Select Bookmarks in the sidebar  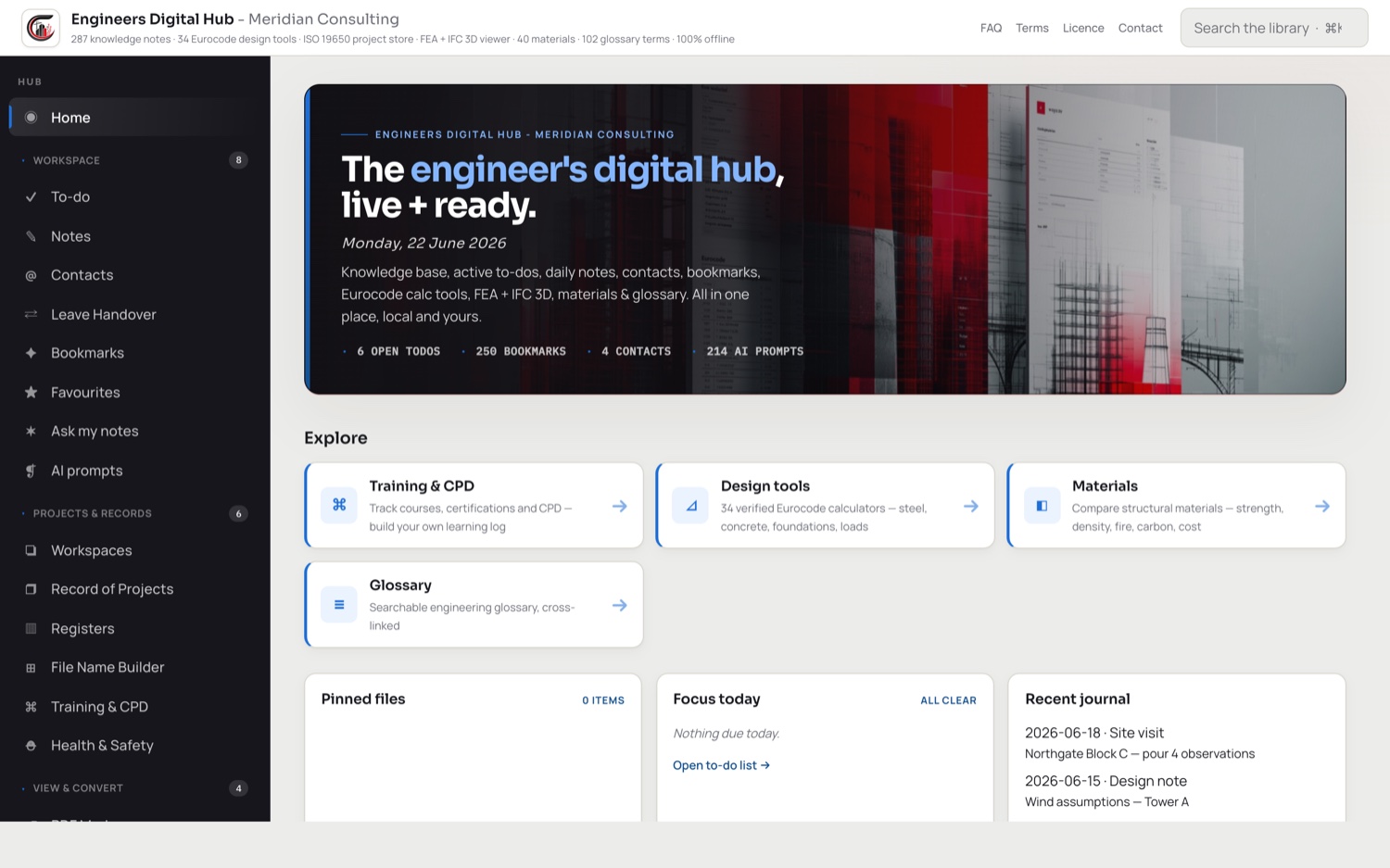[x=135, y=353]
